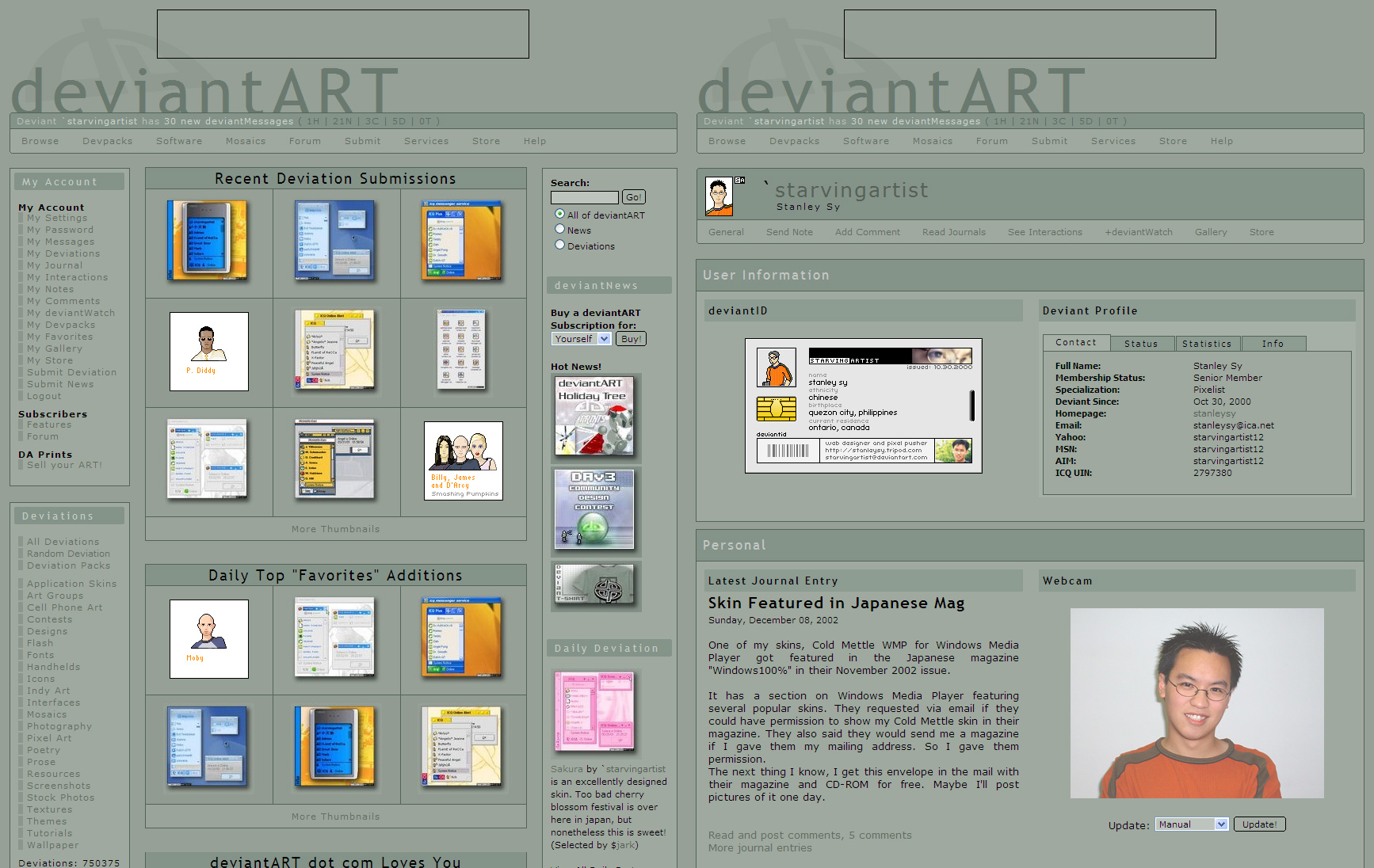Open the P. Diddy pixel portrait thumbnail
The width and height of the screenshot is (1374, 868).
(209, 352)
